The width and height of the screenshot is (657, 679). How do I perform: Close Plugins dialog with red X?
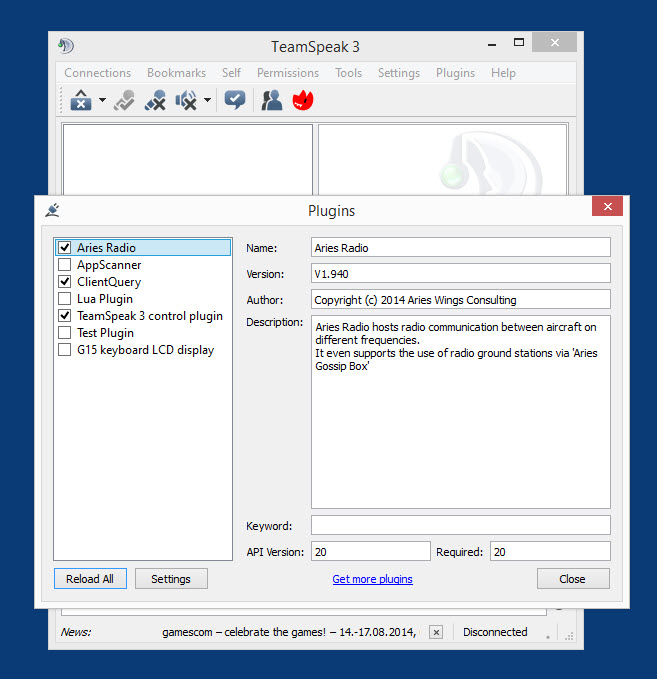(x=607, y=207)
